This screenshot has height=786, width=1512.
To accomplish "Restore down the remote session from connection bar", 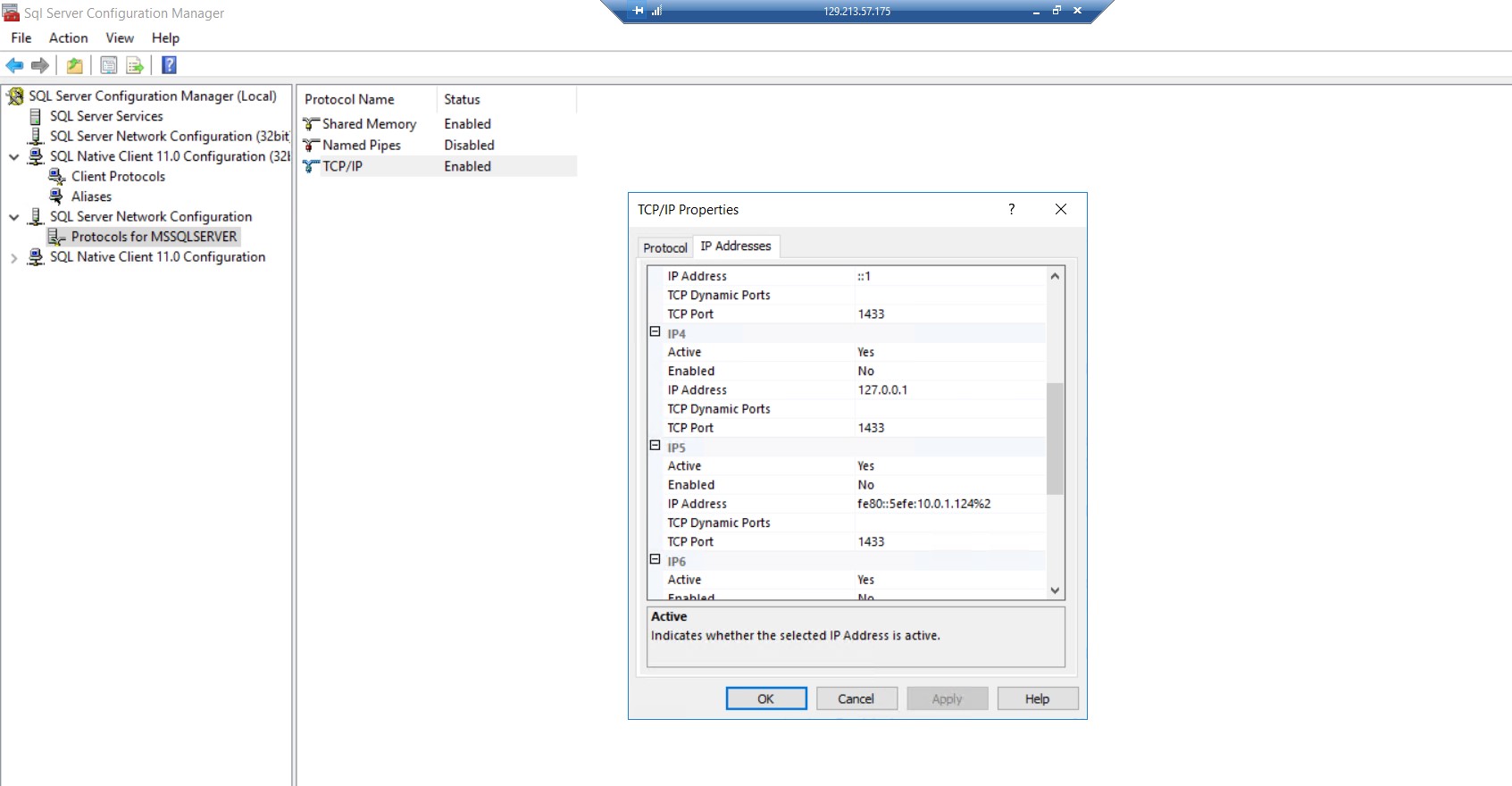I will point(1057,11).
